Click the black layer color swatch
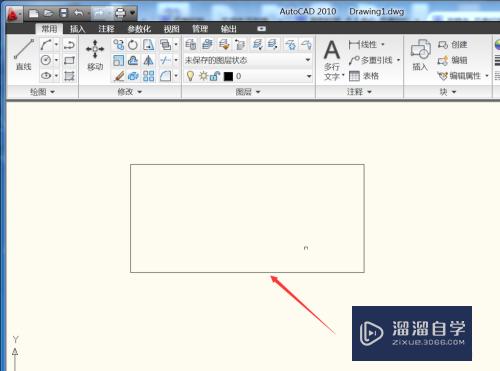 (x=228, y=76)
